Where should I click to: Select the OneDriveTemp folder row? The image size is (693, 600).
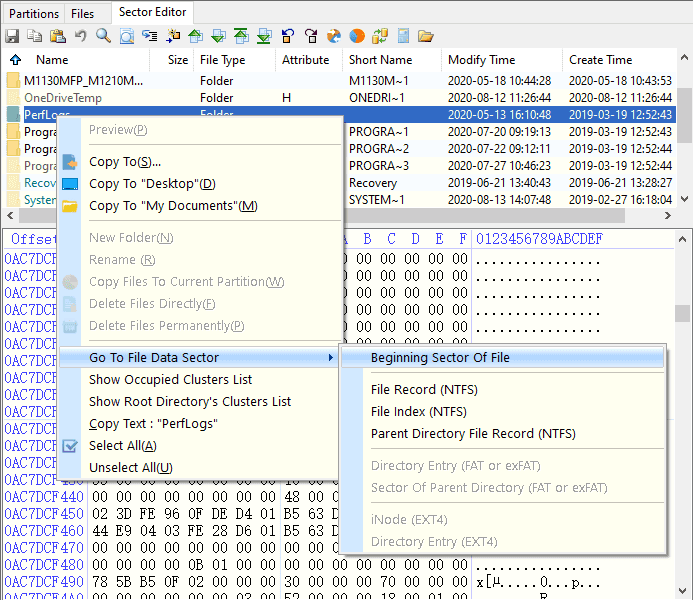point(62,98)
